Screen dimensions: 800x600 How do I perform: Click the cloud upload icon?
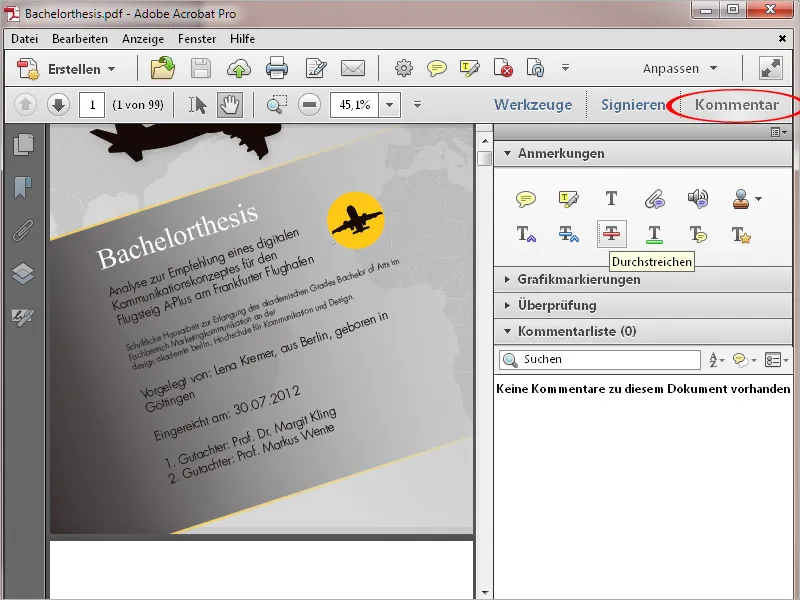239,68
